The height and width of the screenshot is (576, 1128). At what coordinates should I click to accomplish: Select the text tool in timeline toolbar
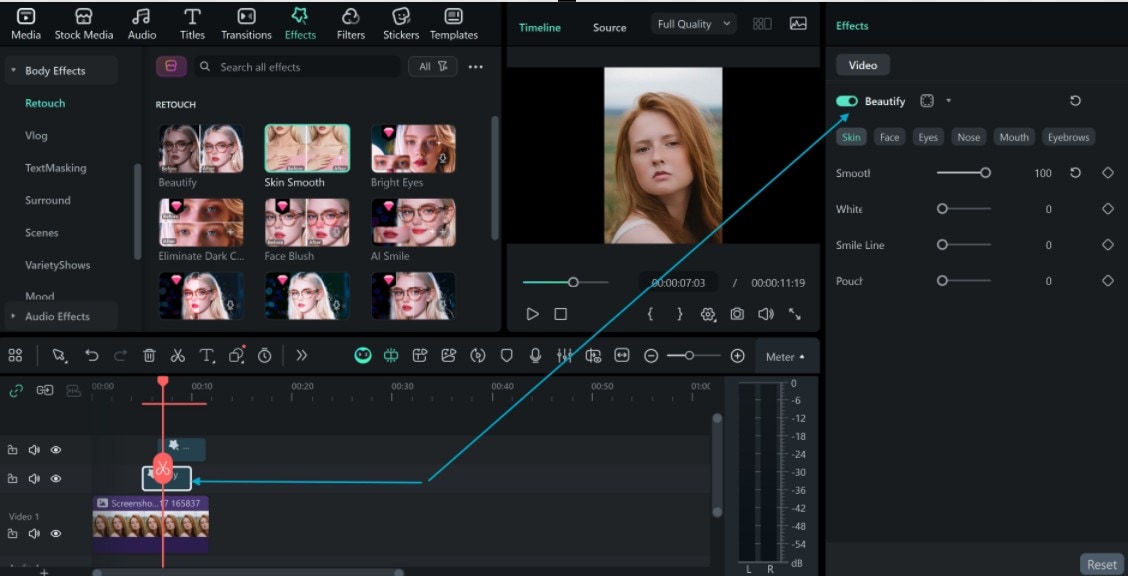[x=207, y=355]
